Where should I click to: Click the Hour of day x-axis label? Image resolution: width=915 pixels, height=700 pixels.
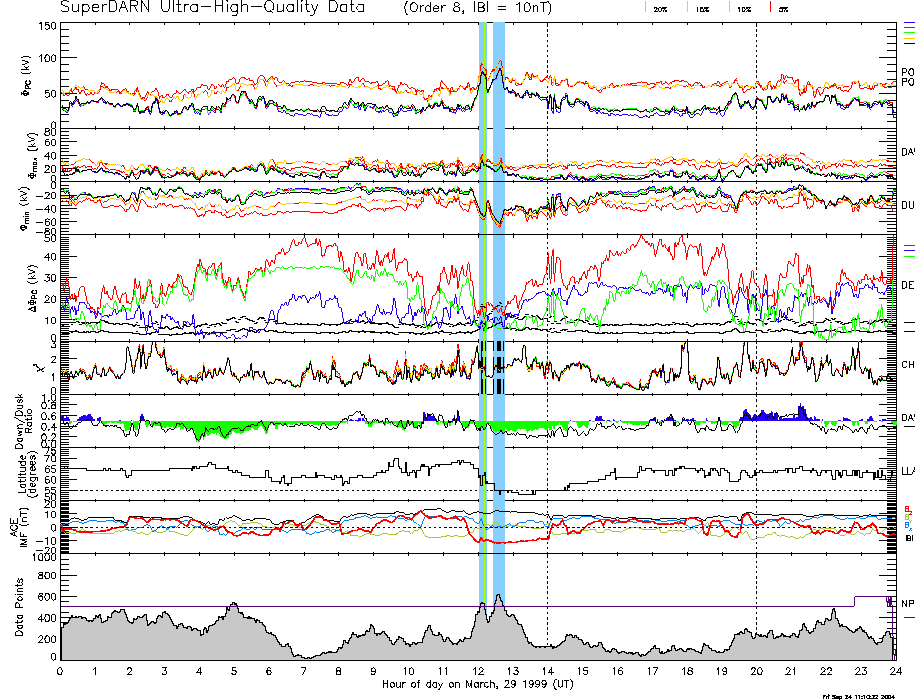[x=477, y=685]
